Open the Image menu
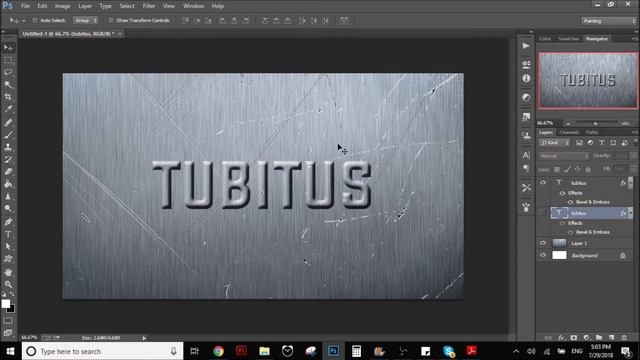This screenshot has height=360, width=640. click(x=62, y=6)
